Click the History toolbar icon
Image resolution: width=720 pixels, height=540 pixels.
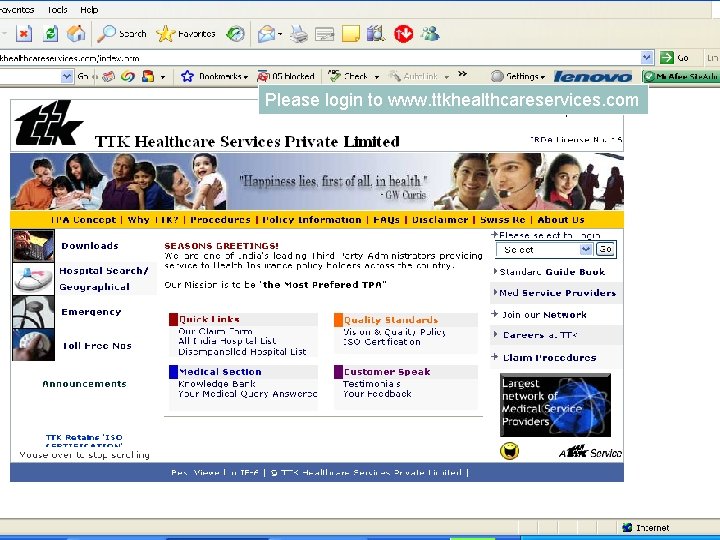(235, 34)
